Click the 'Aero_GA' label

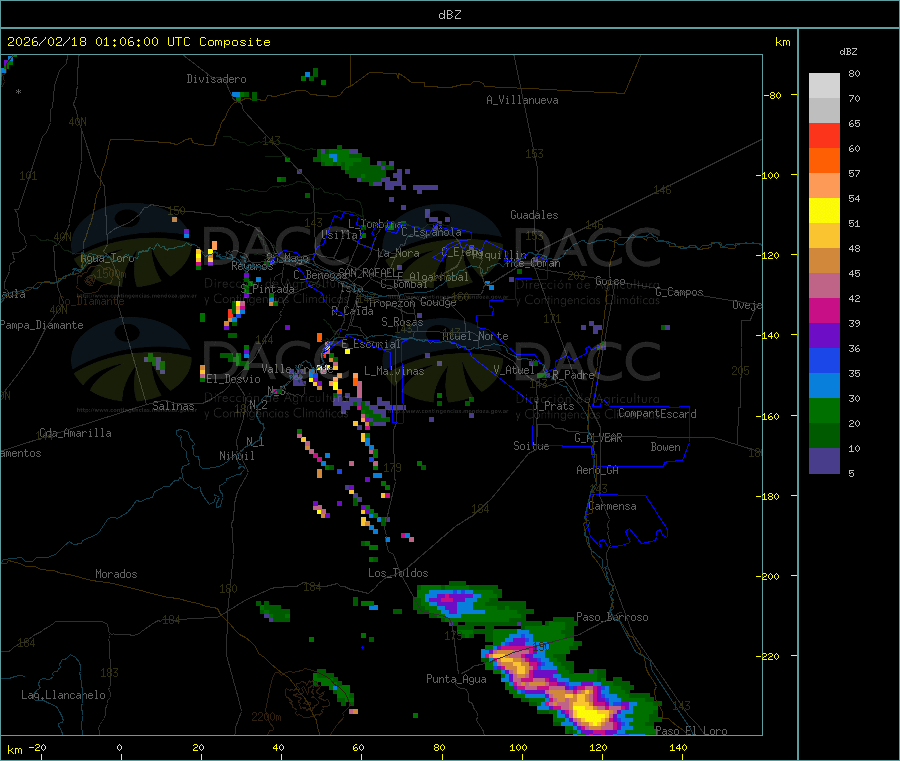point(598,470)
